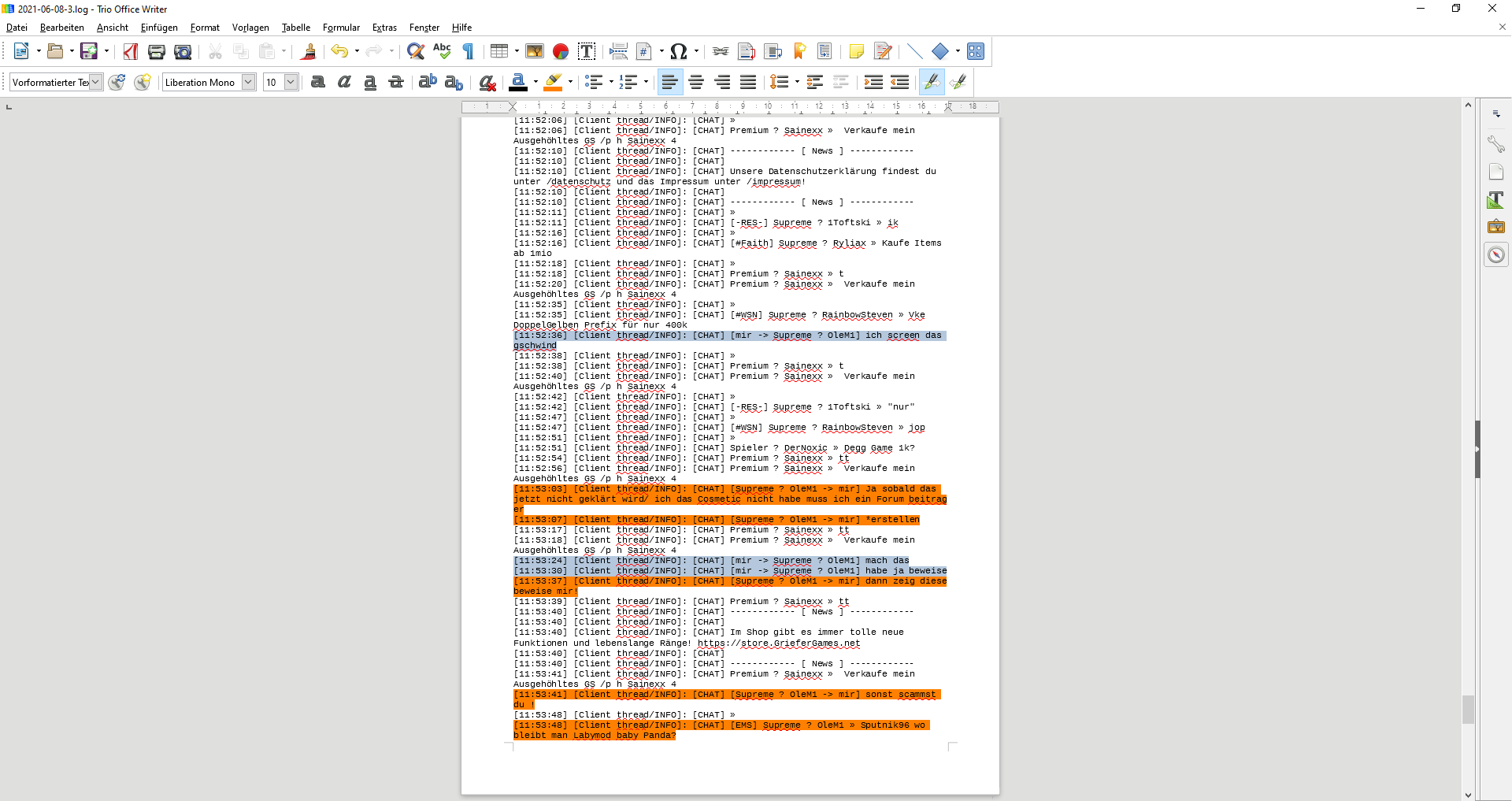
Task: Align paragraph to the right
Action: click(x=722, y=82)
